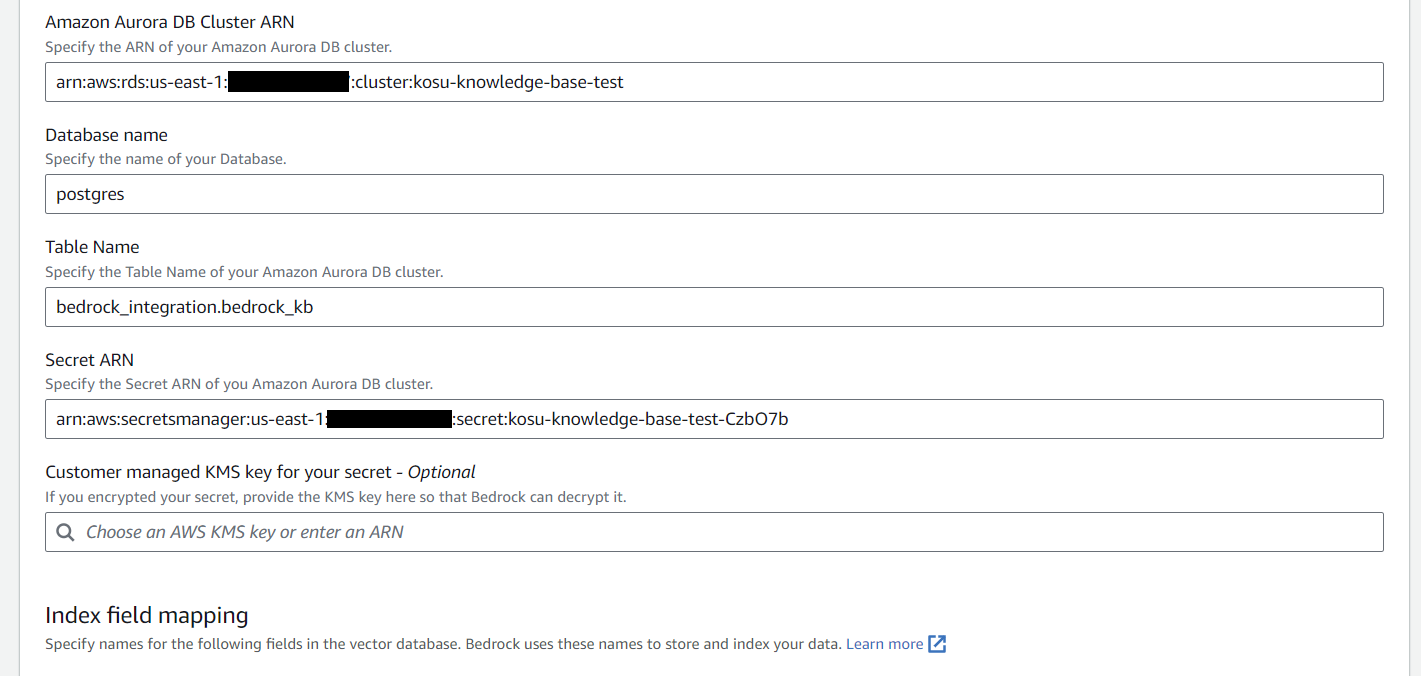Image resolution: width=1421 pixels, height=676 pixels.
Task: Click the Database name label
Action: pyautogui.click(x=106, y=134)
